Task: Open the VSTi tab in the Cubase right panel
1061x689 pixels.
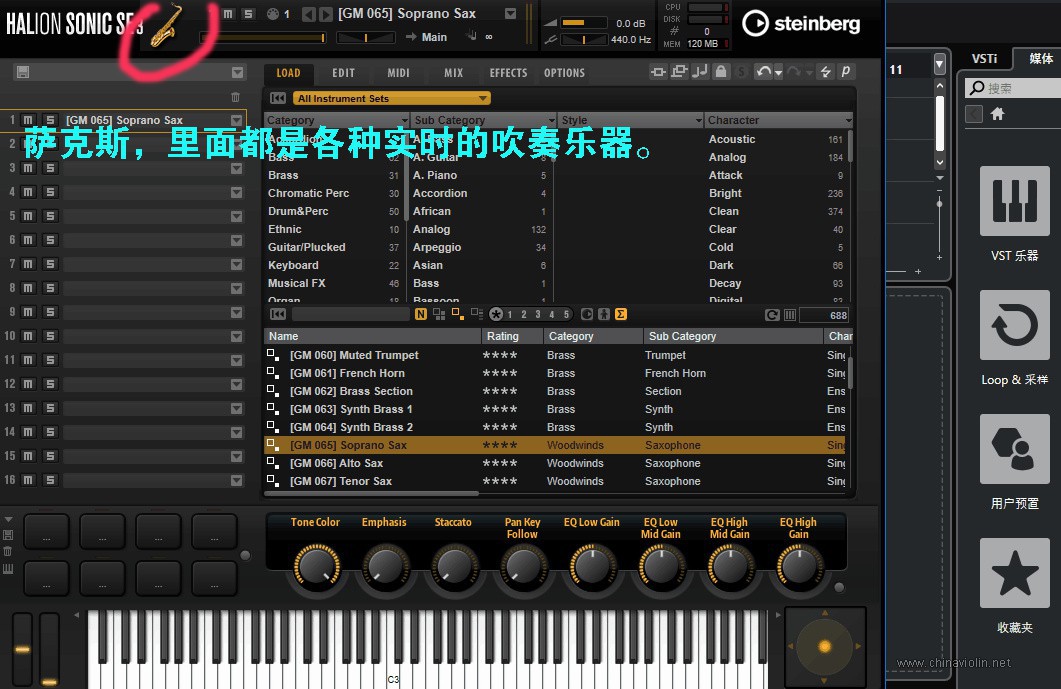Action: pyautogui.click(x=985, y=59)
